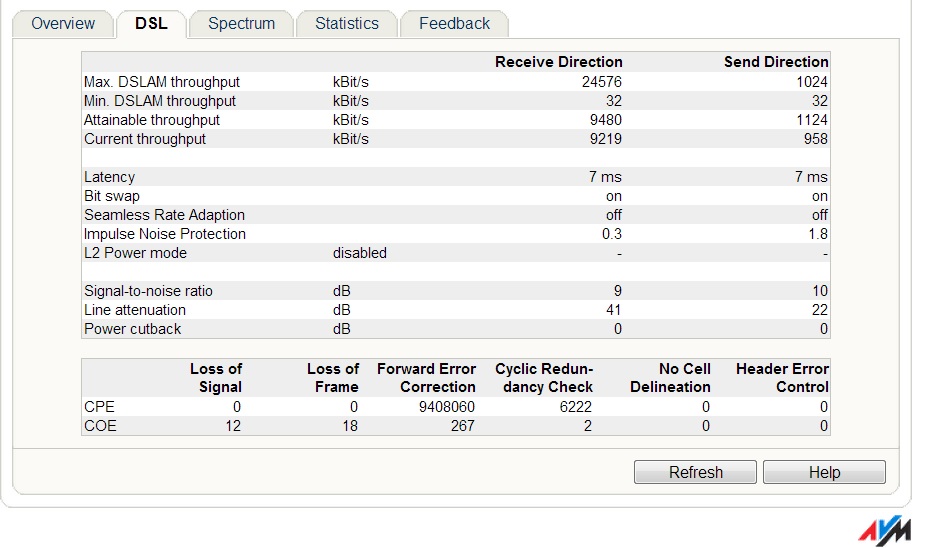Select COE loss of frame value 18
Screen dimensions: 934x548
pyautogui.click(x=350, y=426)
